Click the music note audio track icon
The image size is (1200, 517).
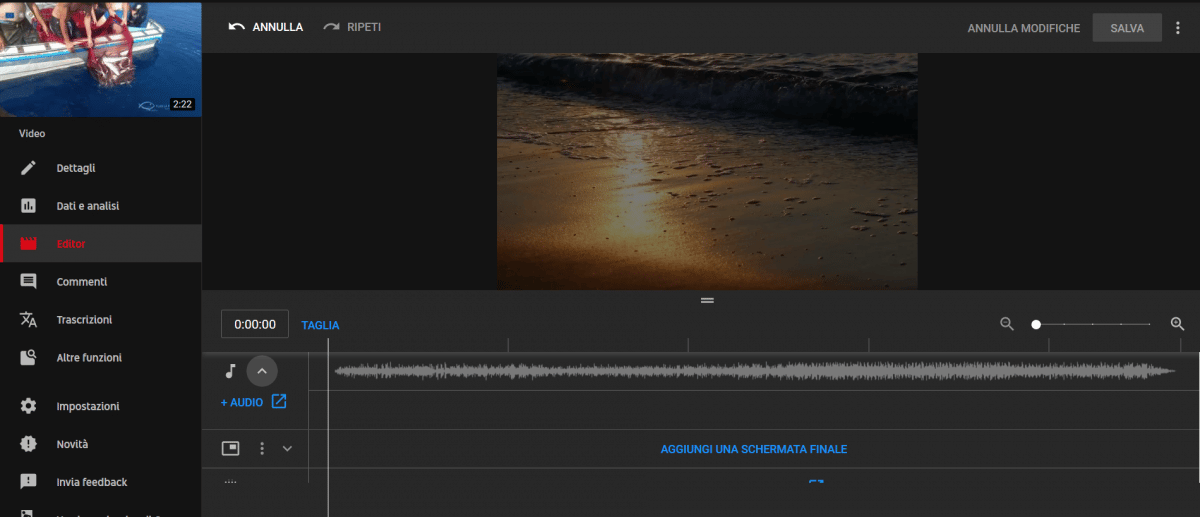tap(230, 371)
